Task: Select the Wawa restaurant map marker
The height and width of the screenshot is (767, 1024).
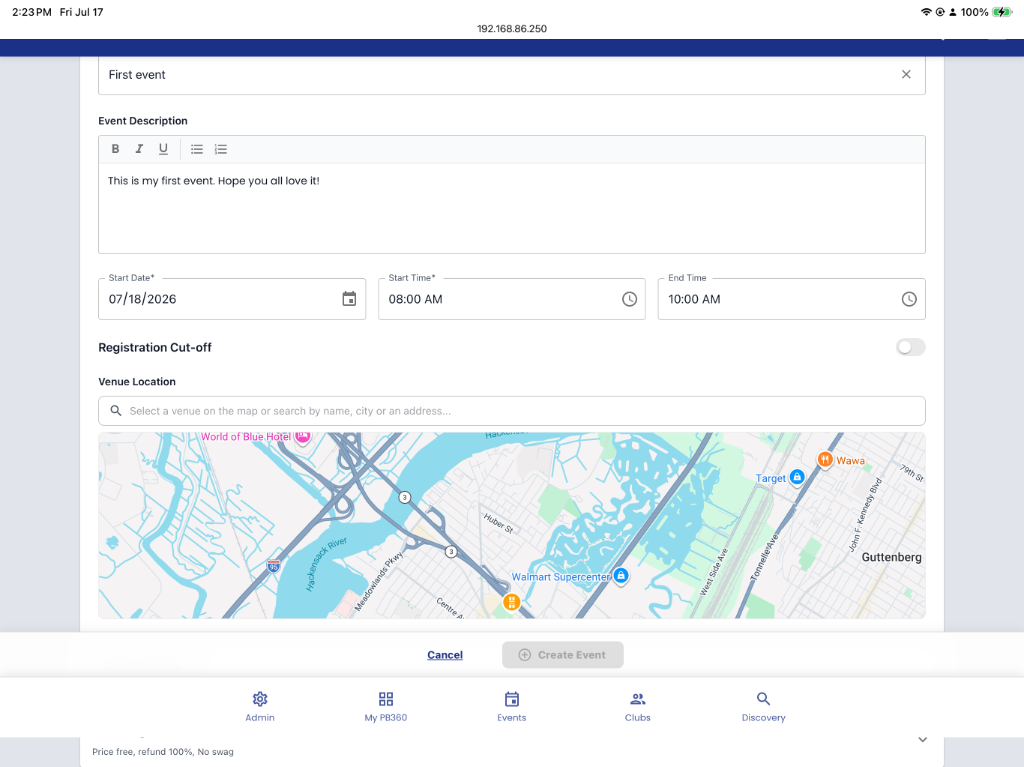Action: point(825,460)
